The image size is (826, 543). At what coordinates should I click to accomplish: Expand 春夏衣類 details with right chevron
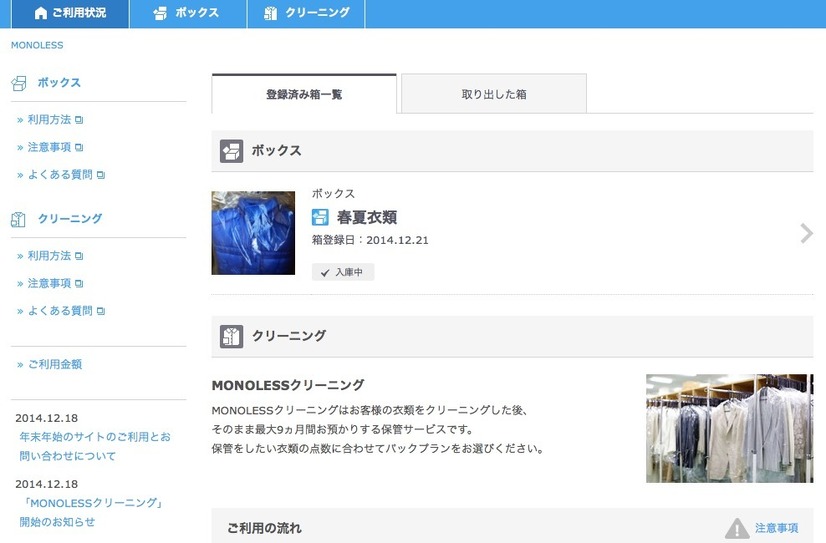click(806, 233)
